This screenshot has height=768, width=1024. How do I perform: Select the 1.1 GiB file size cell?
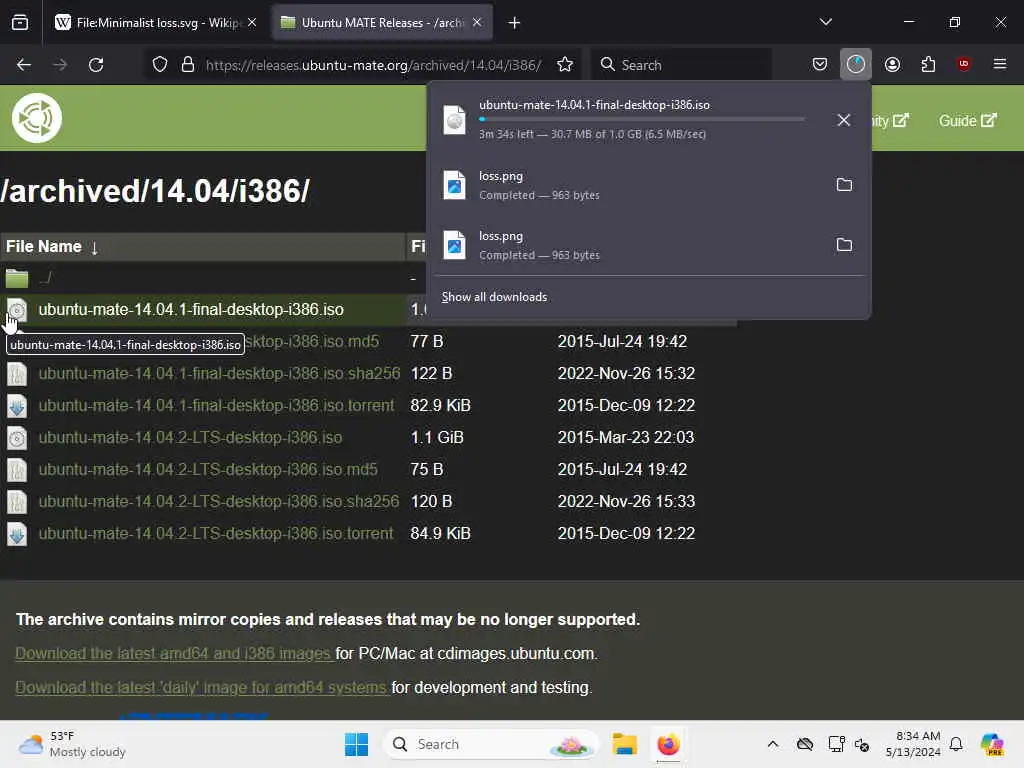point(437,438)
